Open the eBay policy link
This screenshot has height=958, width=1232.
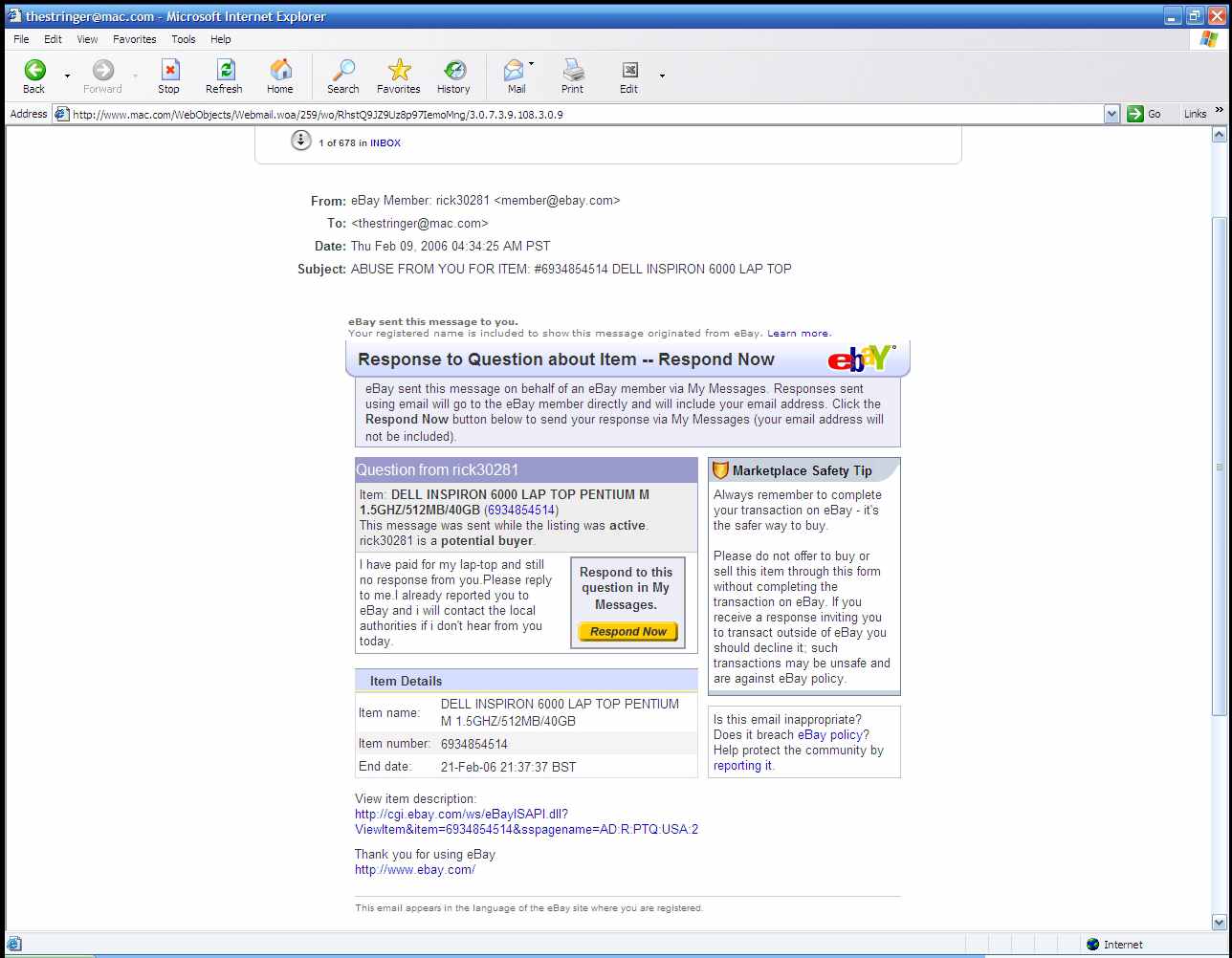(x=830, y=735)
